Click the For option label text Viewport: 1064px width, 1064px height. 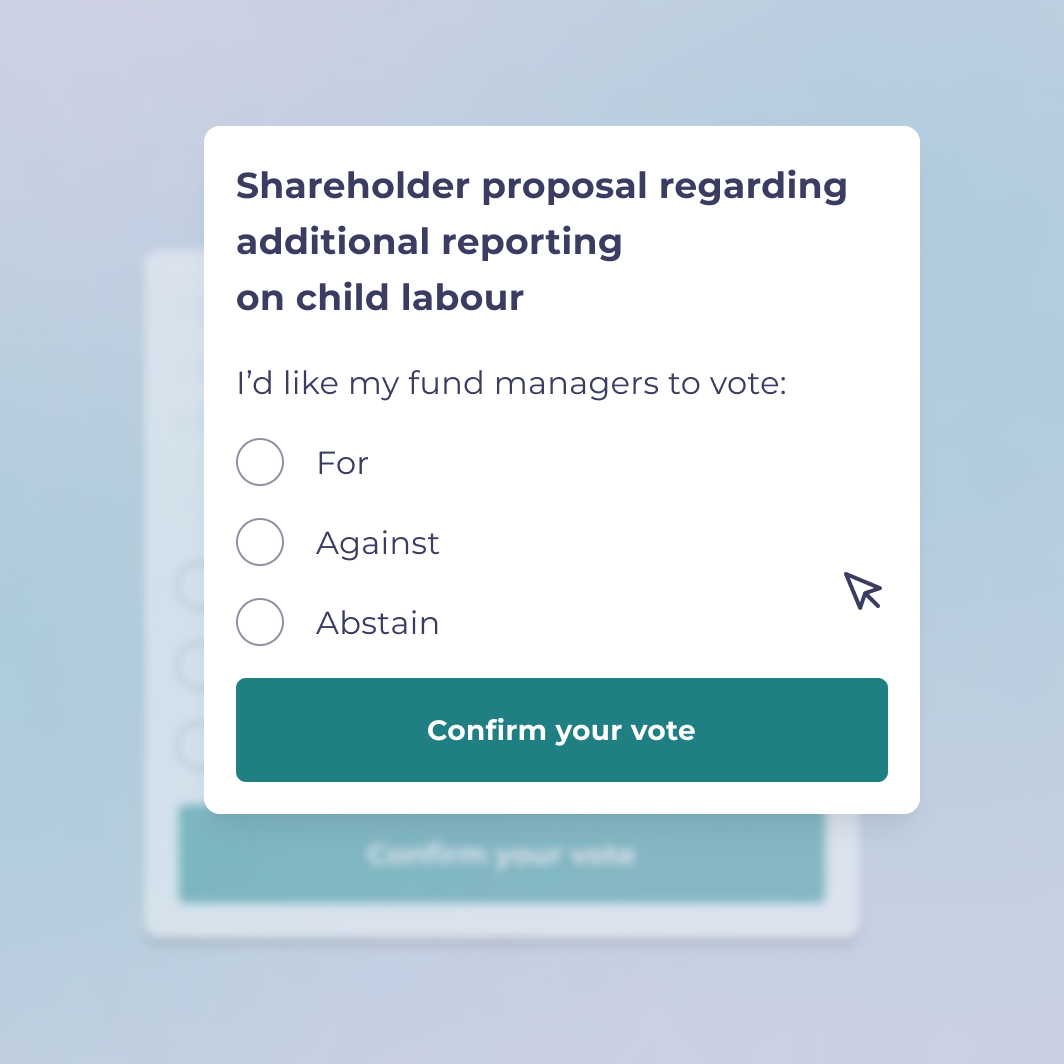[342, 462]
